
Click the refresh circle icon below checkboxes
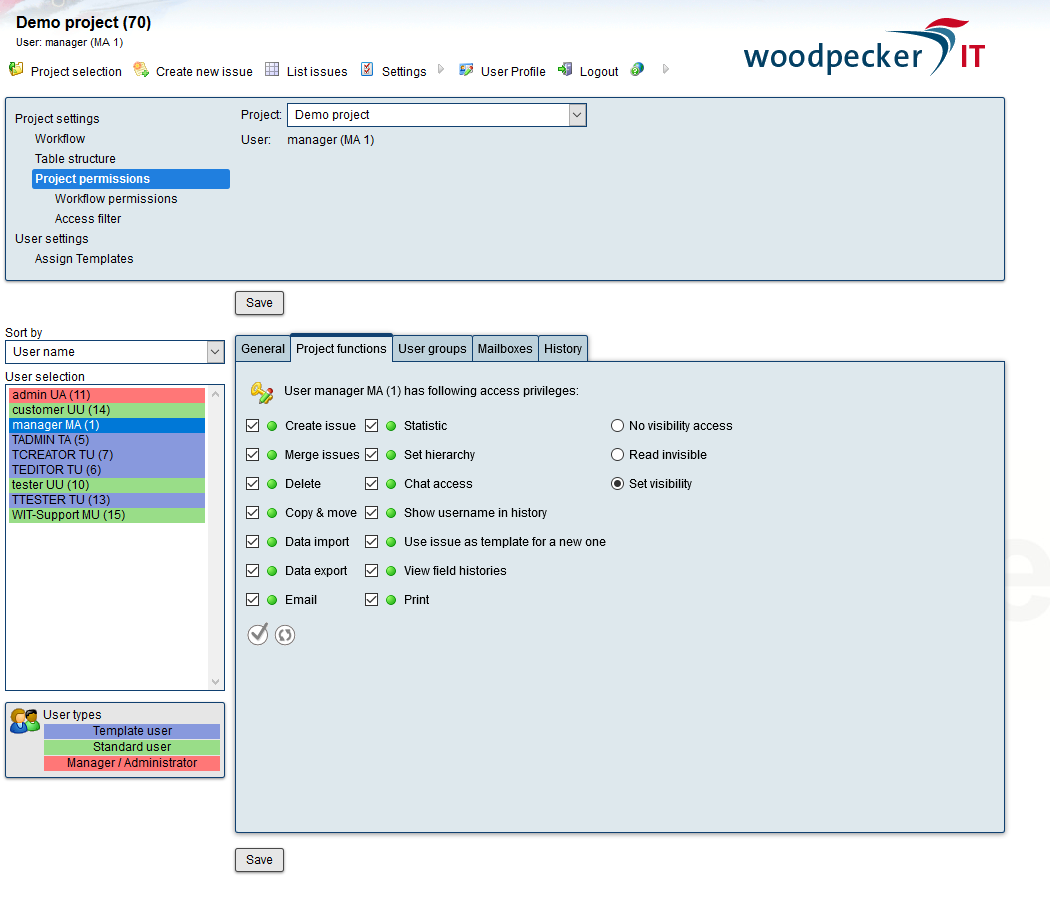(284, 634)
